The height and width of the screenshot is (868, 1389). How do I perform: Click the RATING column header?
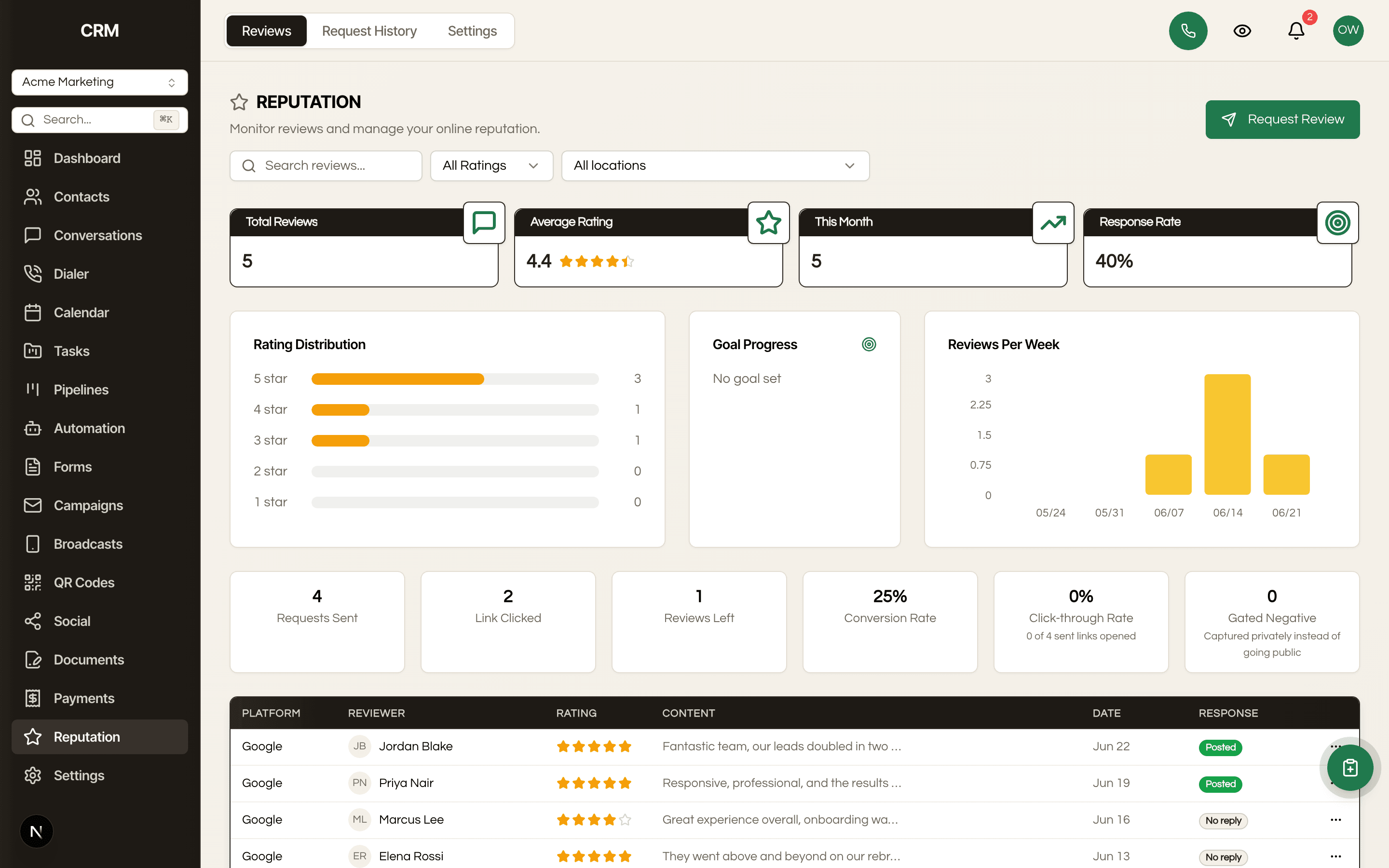[x=576, y=713]
